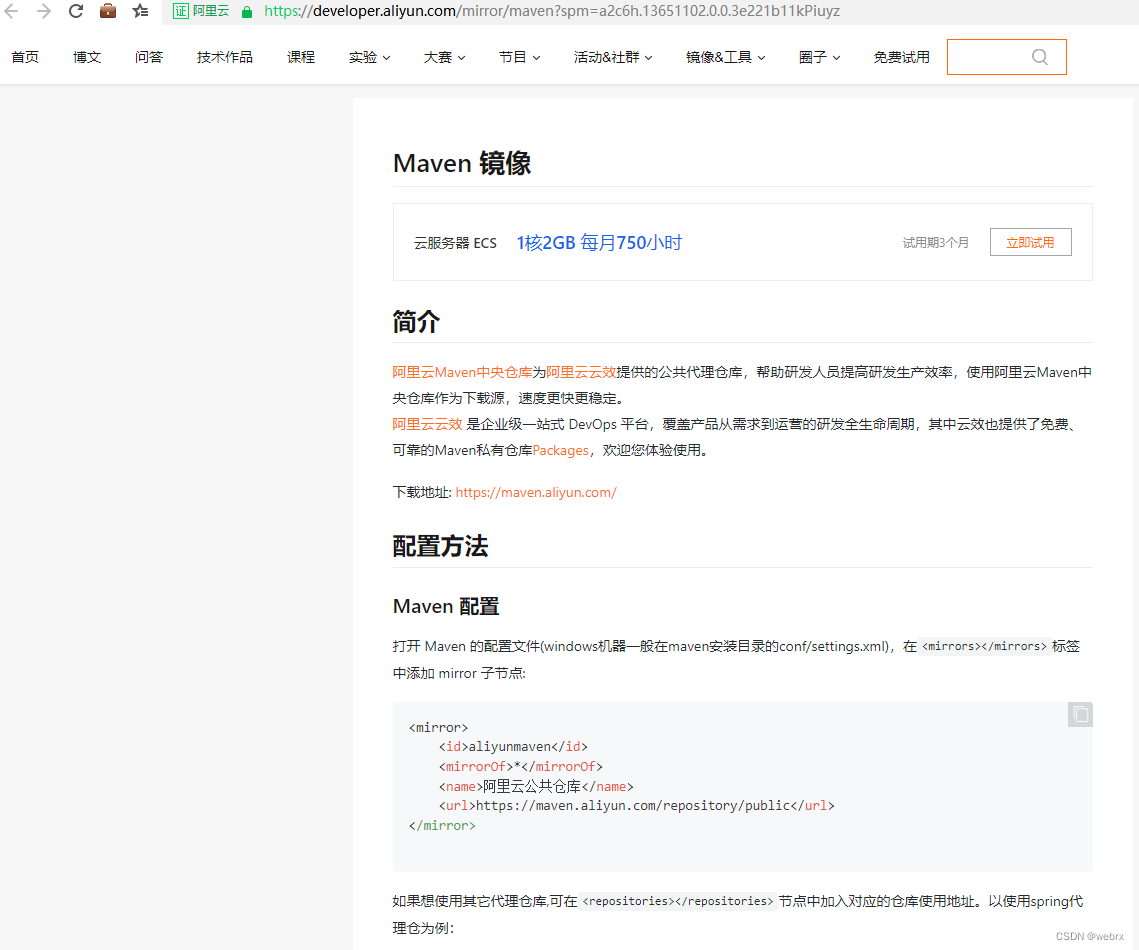Open the 免费试用 navigation item
This screenshot has height=950, width=1139.
901,57
